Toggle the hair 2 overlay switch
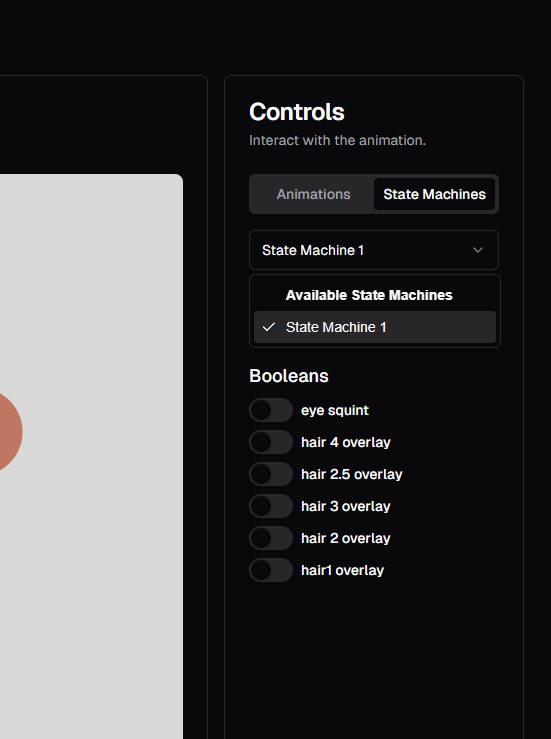 pos(271,538)
